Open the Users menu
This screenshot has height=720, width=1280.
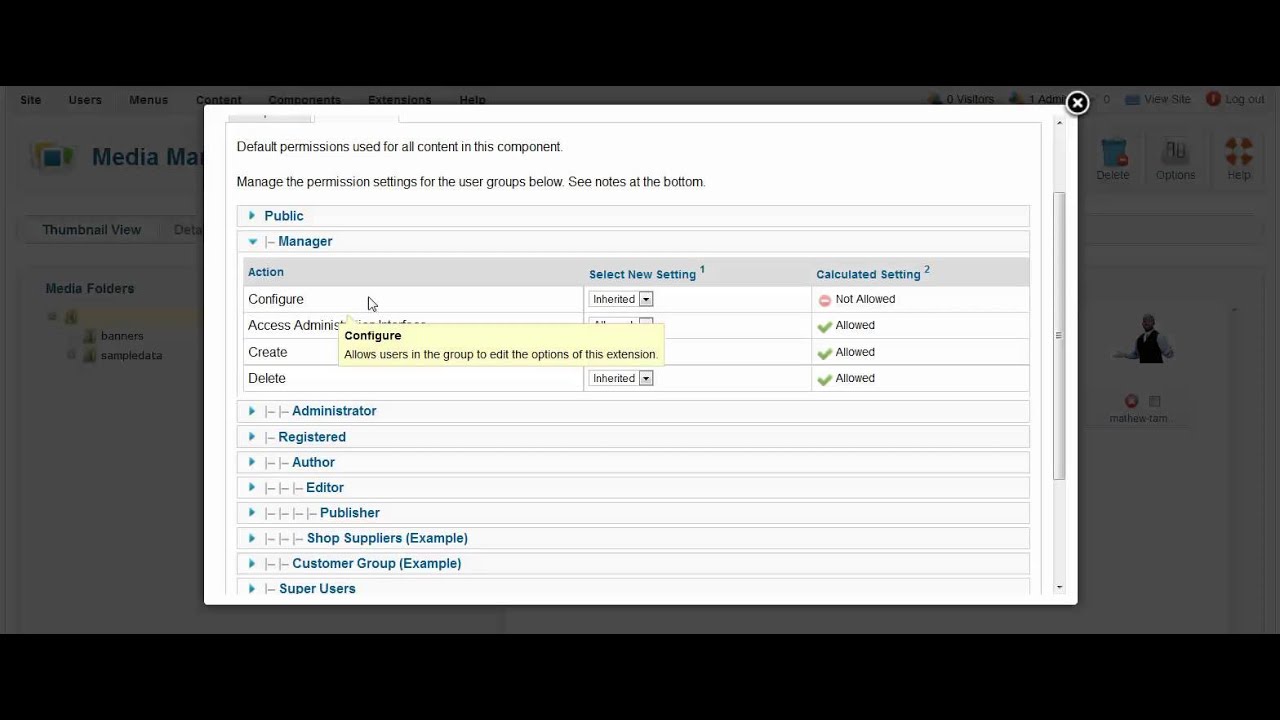tap(85, 100)
